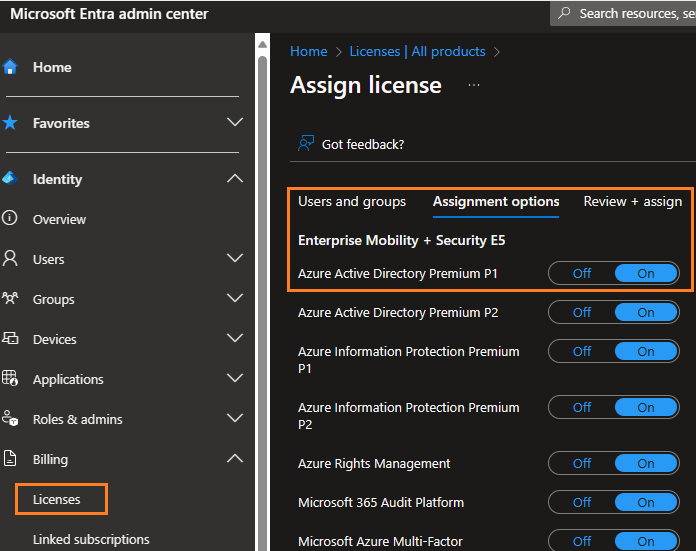Turn off Azure Information Protection Premium P2
The height and width of the screenshot is (551, 696).
(x=581, y=408)
